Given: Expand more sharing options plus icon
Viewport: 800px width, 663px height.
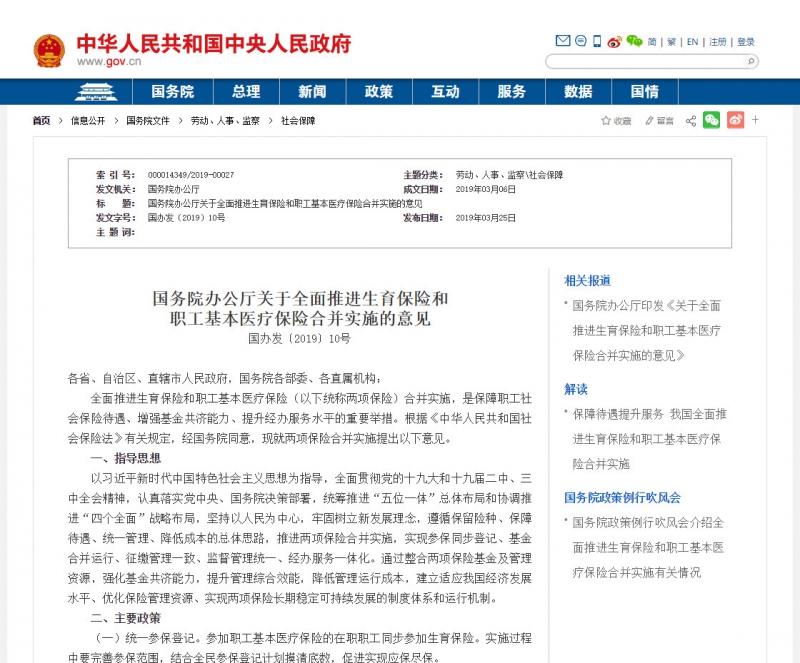Looking at the screenshot, I should coord(755,120).
